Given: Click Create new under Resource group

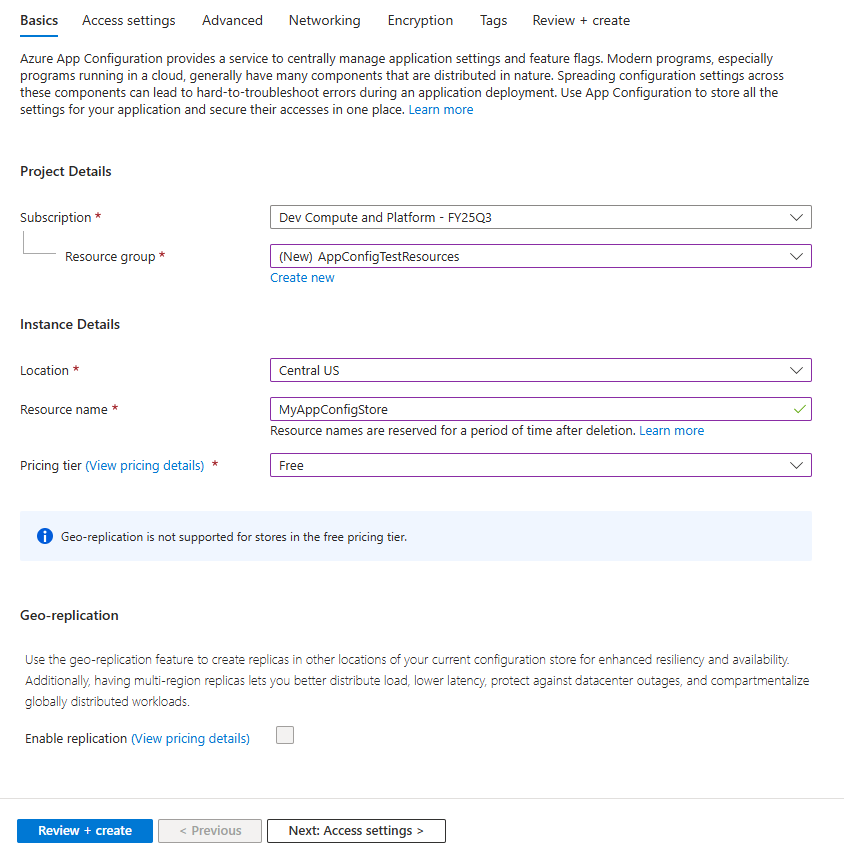Looking at the screenshot, I should coord(302,277).
